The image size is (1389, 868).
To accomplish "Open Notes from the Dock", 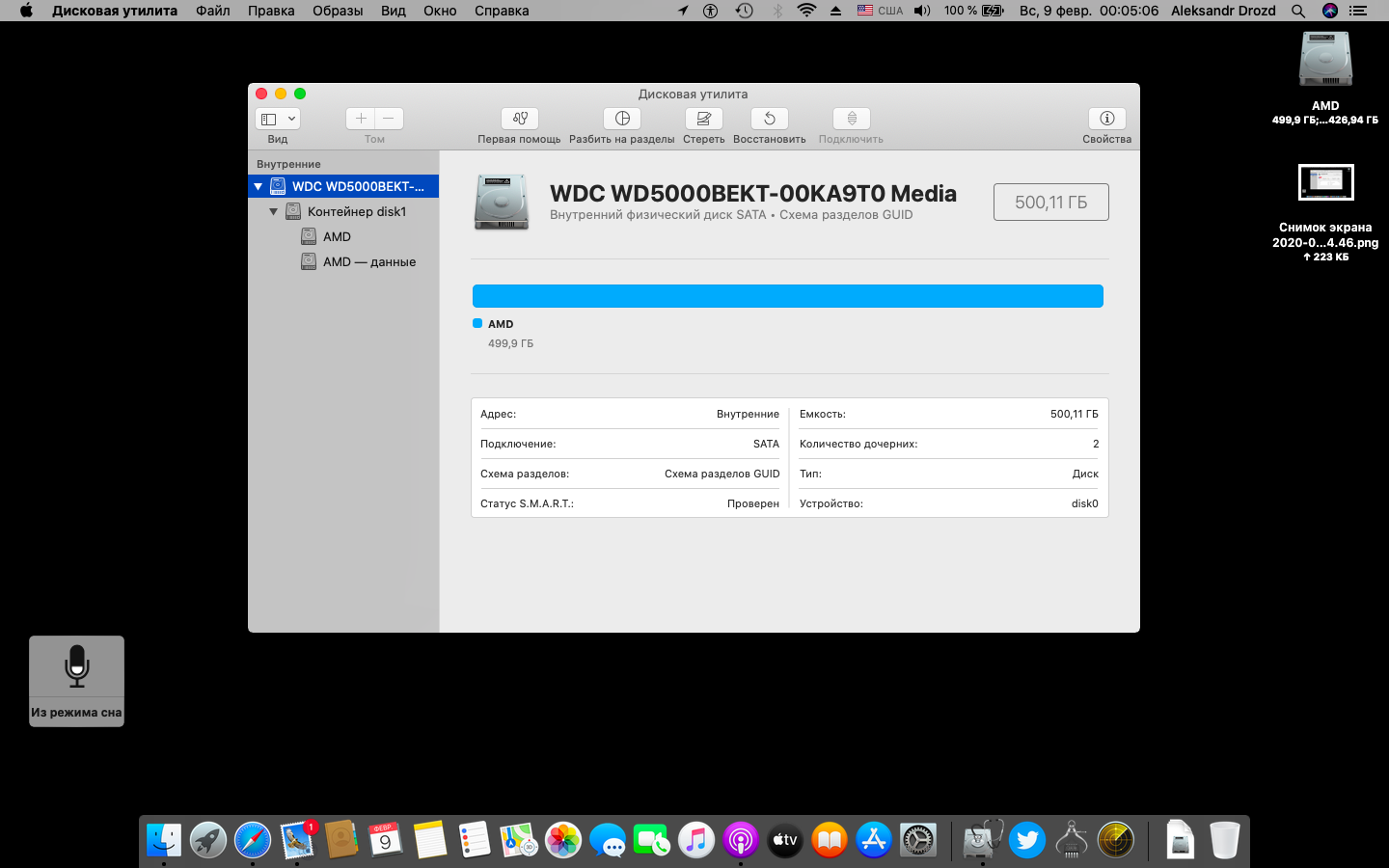I will 430,840.
